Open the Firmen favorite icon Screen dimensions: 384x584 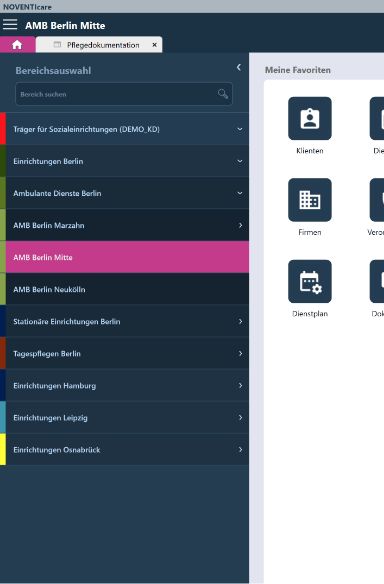(x=310, y=200)
